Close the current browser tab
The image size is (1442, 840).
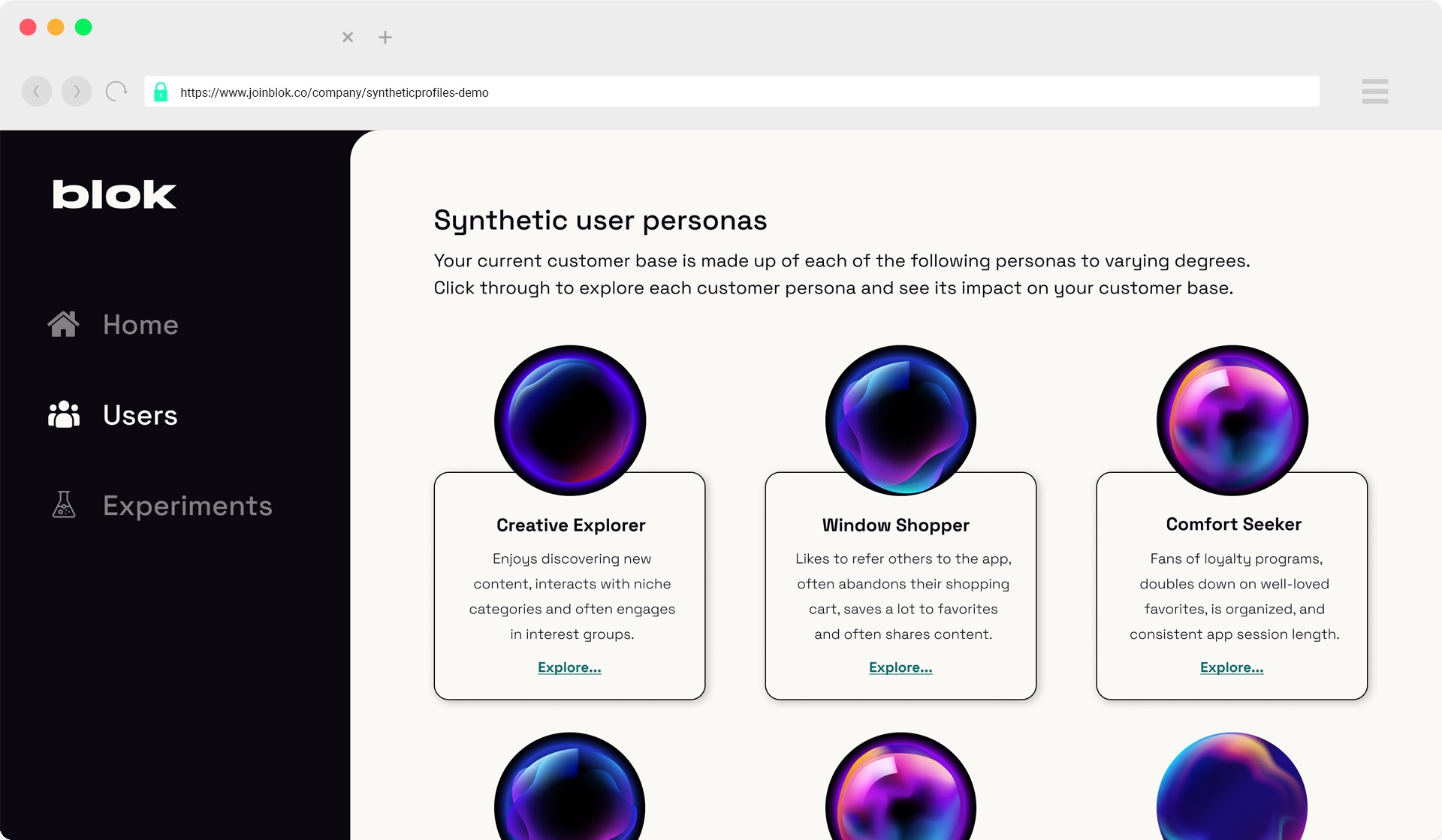[347, 37]
